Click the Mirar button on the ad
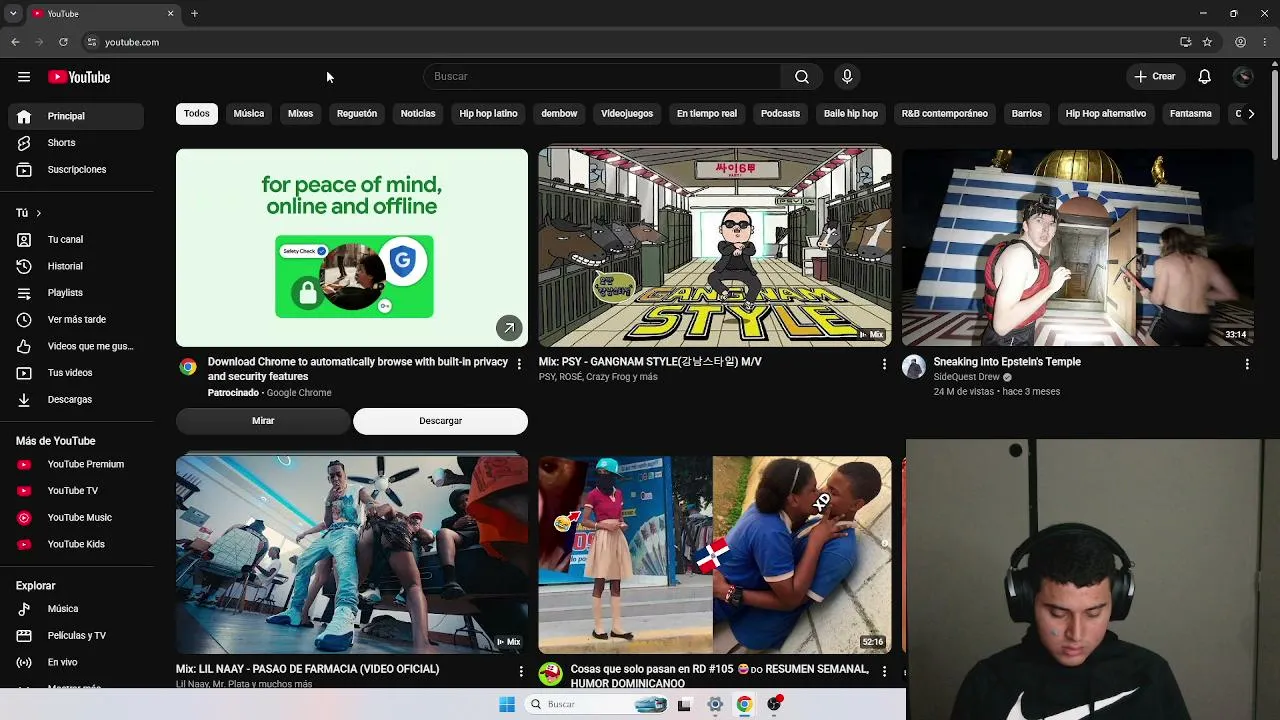Image resolution: width=1280 pixels, height=720 pixels. [x=263, y=421]
